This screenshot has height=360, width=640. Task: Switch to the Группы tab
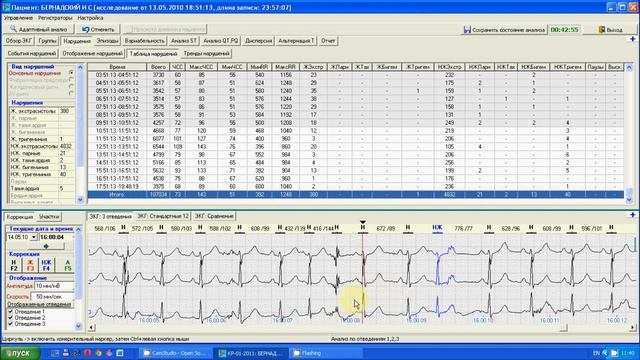47,41
